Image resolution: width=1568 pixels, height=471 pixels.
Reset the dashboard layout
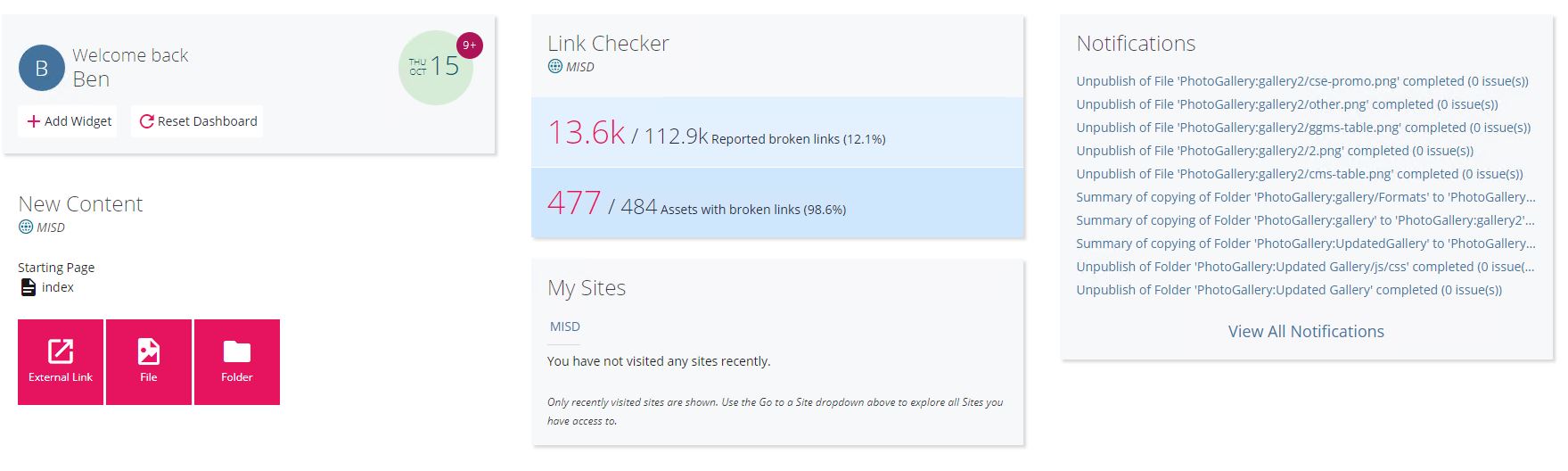[x=198, y=121]
